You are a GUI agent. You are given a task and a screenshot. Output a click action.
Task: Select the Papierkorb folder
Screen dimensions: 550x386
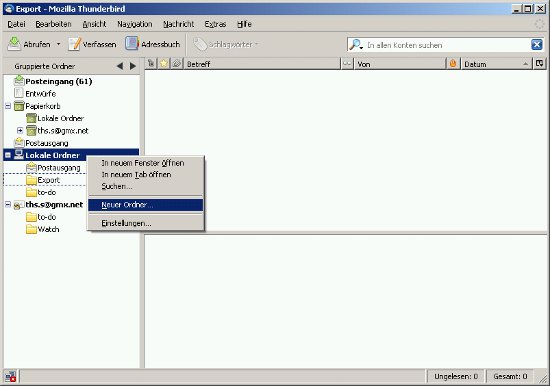point(42,106)
